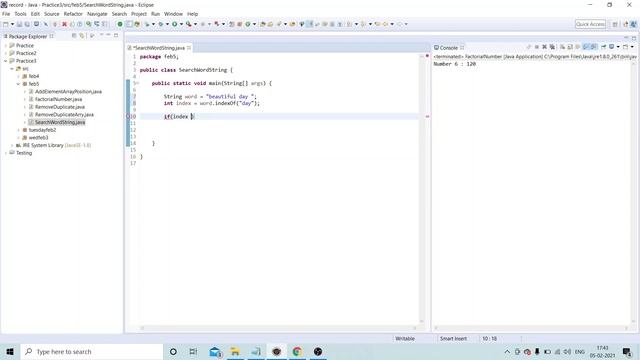640x360 pixels.
Task: Click the Windows Start button
Action: (10, 351)
